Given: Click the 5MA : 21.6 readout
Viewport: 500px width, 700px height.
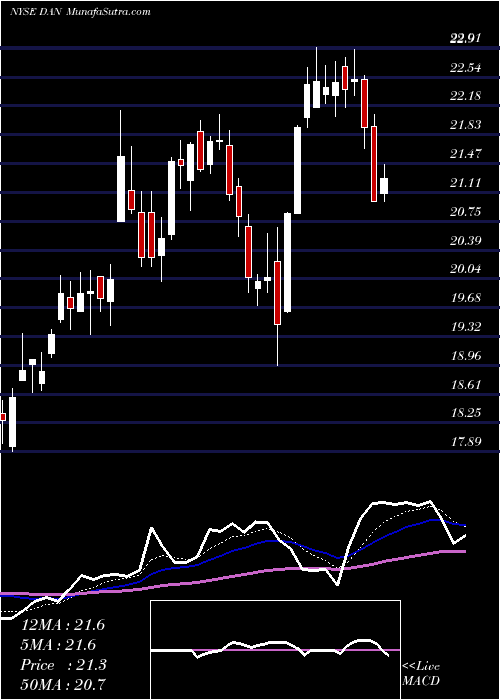Looking at the screenshot, I should (x=58, y=645).
